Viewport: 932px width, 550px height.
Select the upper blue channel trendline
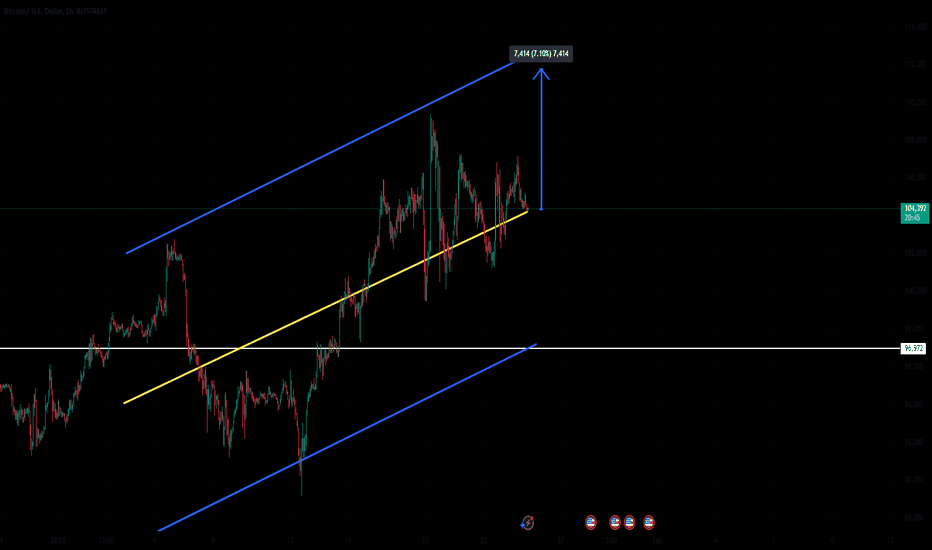point(321,156)
